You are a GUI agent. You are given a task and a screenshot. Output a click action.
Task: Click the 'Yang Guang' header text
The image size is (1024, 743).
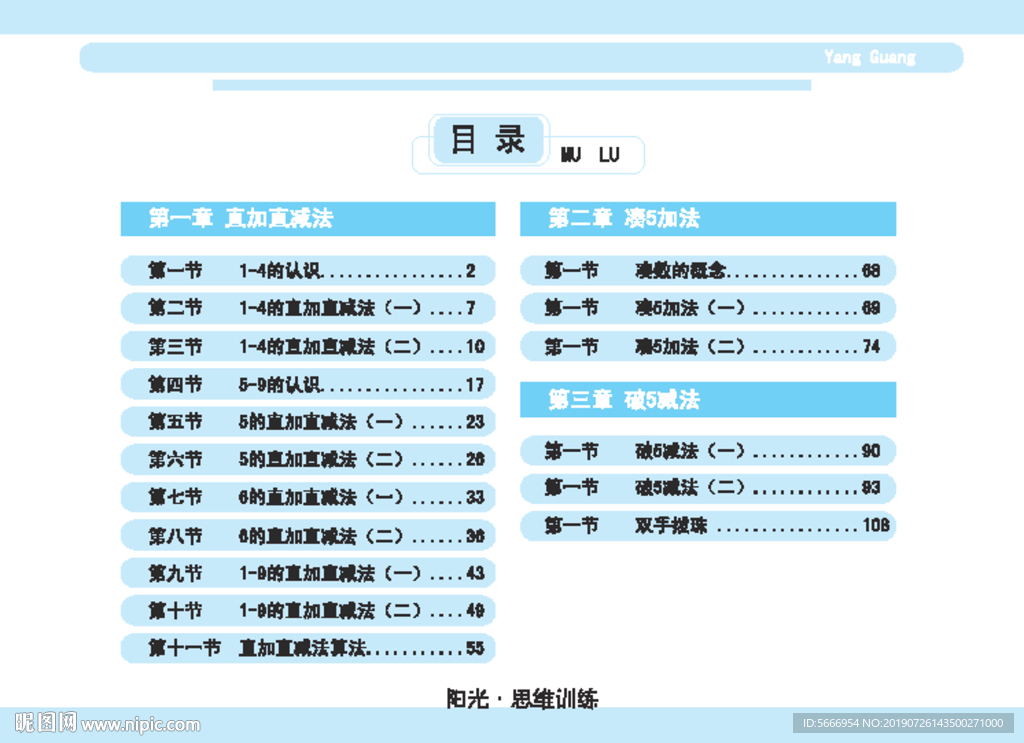[x=869, y=57]
